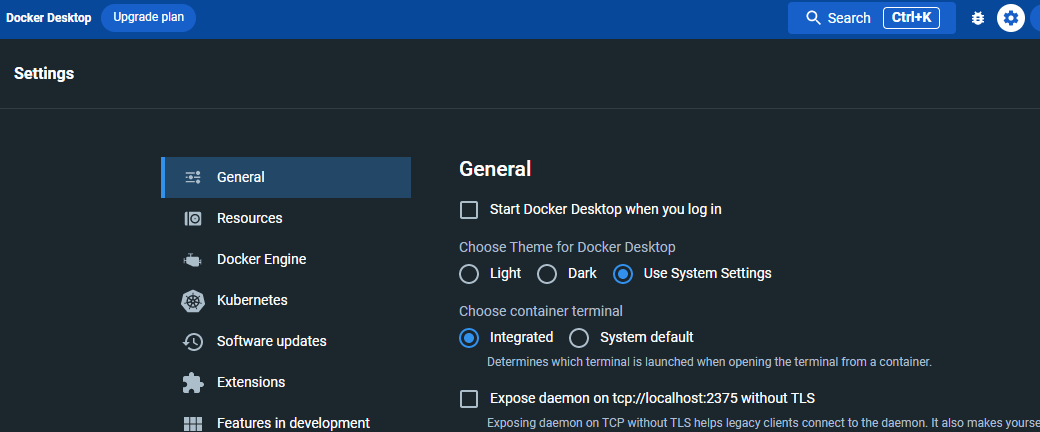The image size is (1040, 432).
Task: Click the Extensions puzzle piece icon
Action: point(193,383)
